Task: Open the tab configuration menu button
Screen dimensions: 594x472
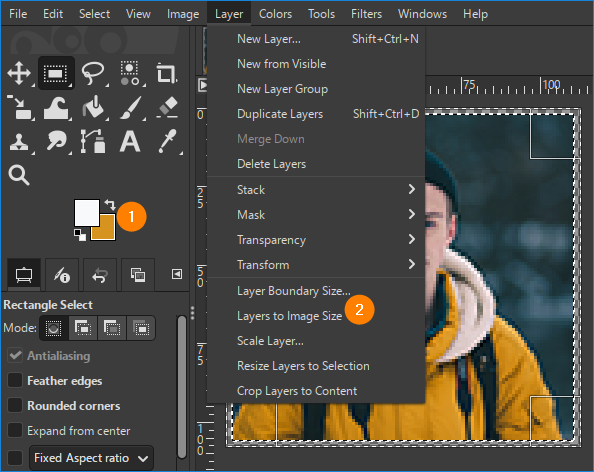Action: [177, 274]
